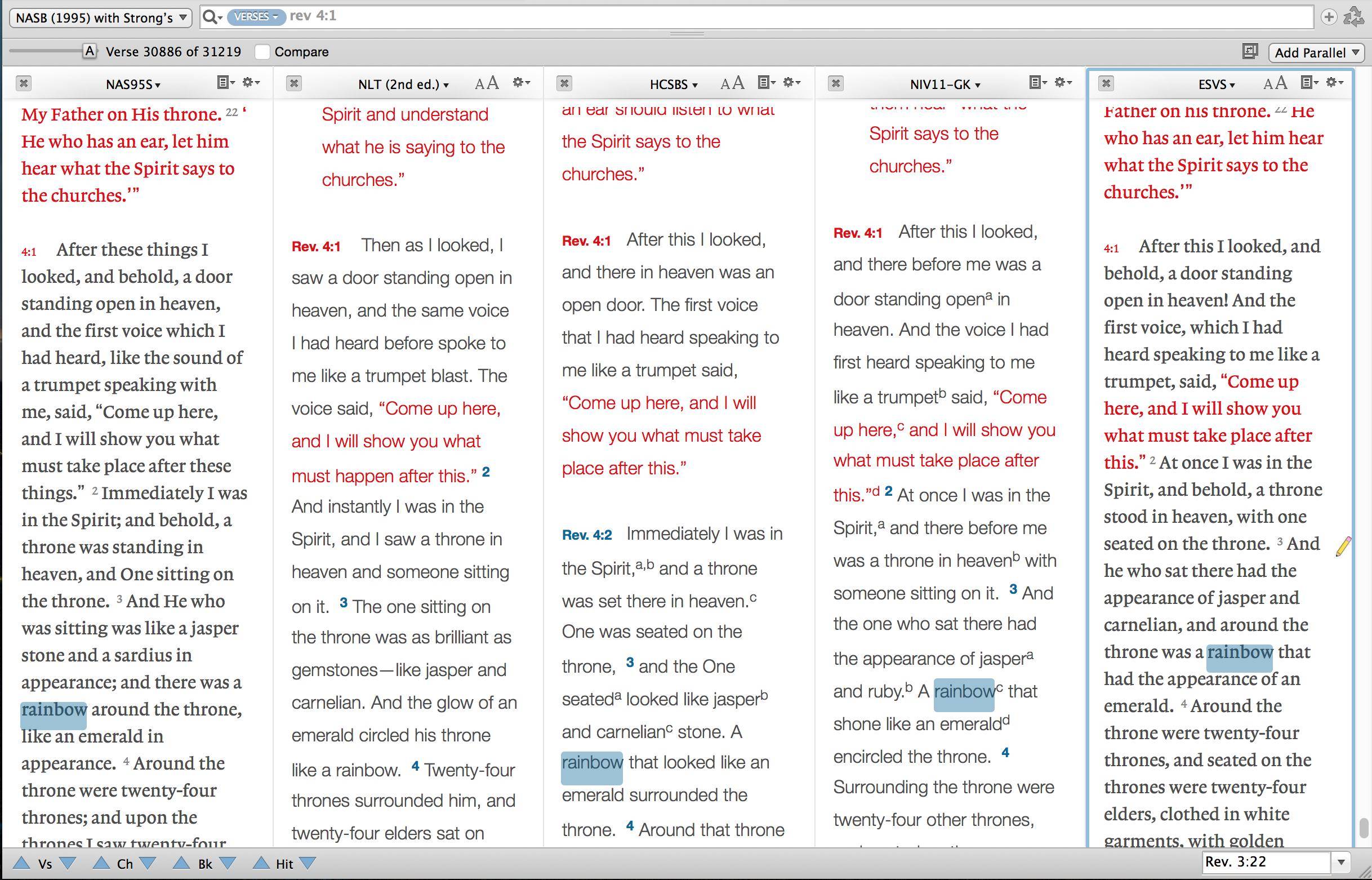Open the VERSES search type dropdown

click(x=256, y=16)
